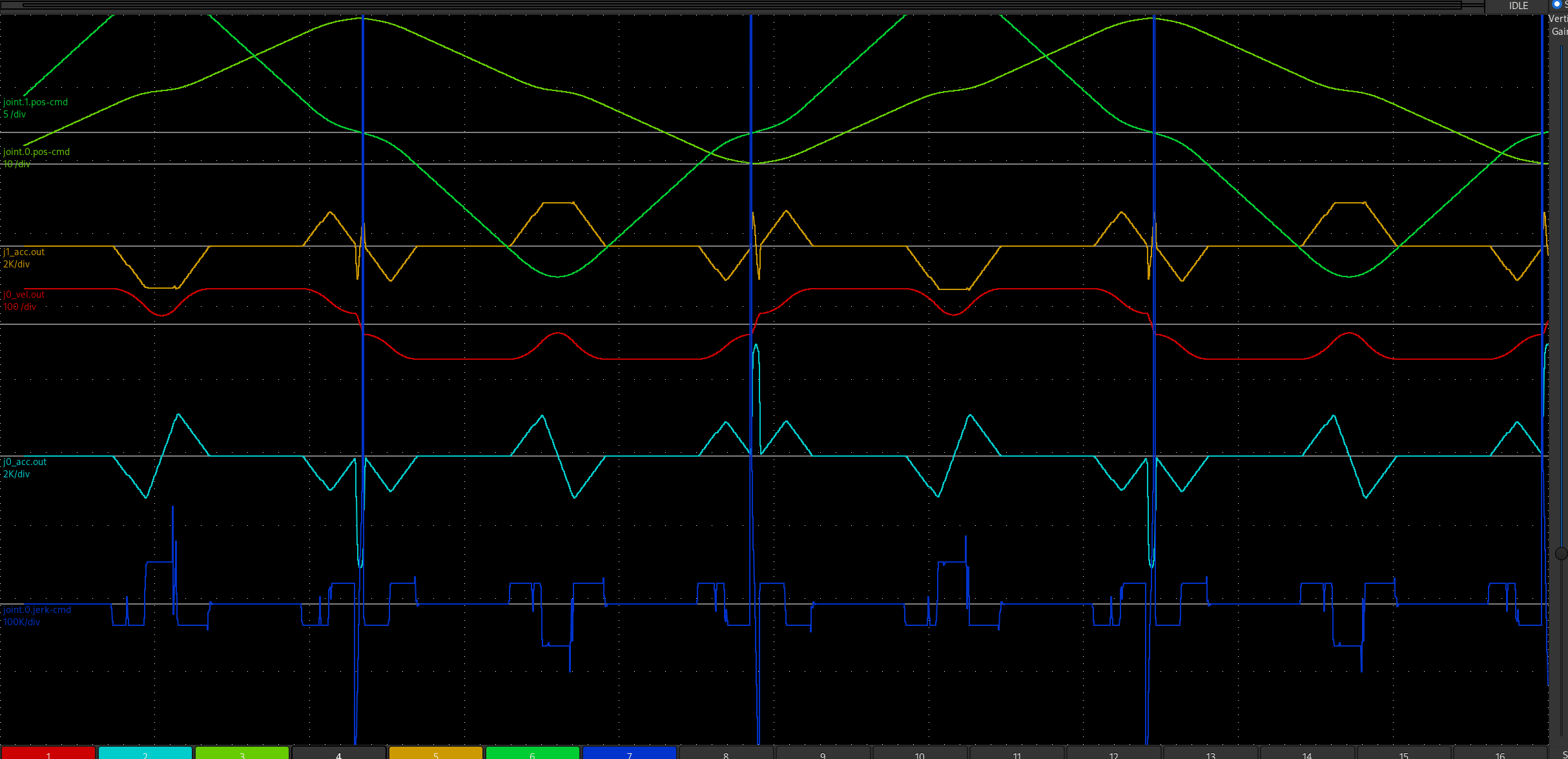
Task: Select highlighted channel 4 button
Action: pyautogui.click(x=339, y=753)
